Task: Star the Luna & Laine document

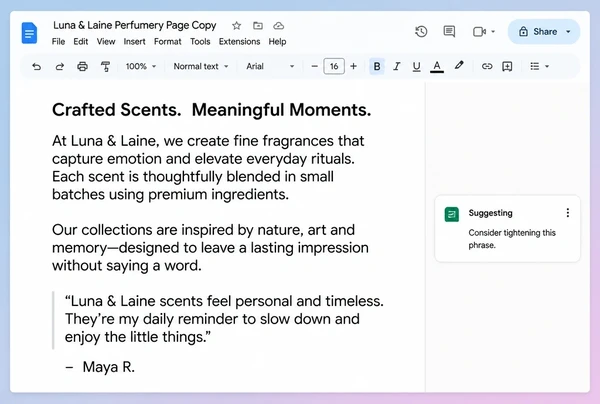Action: pos(236,26)
